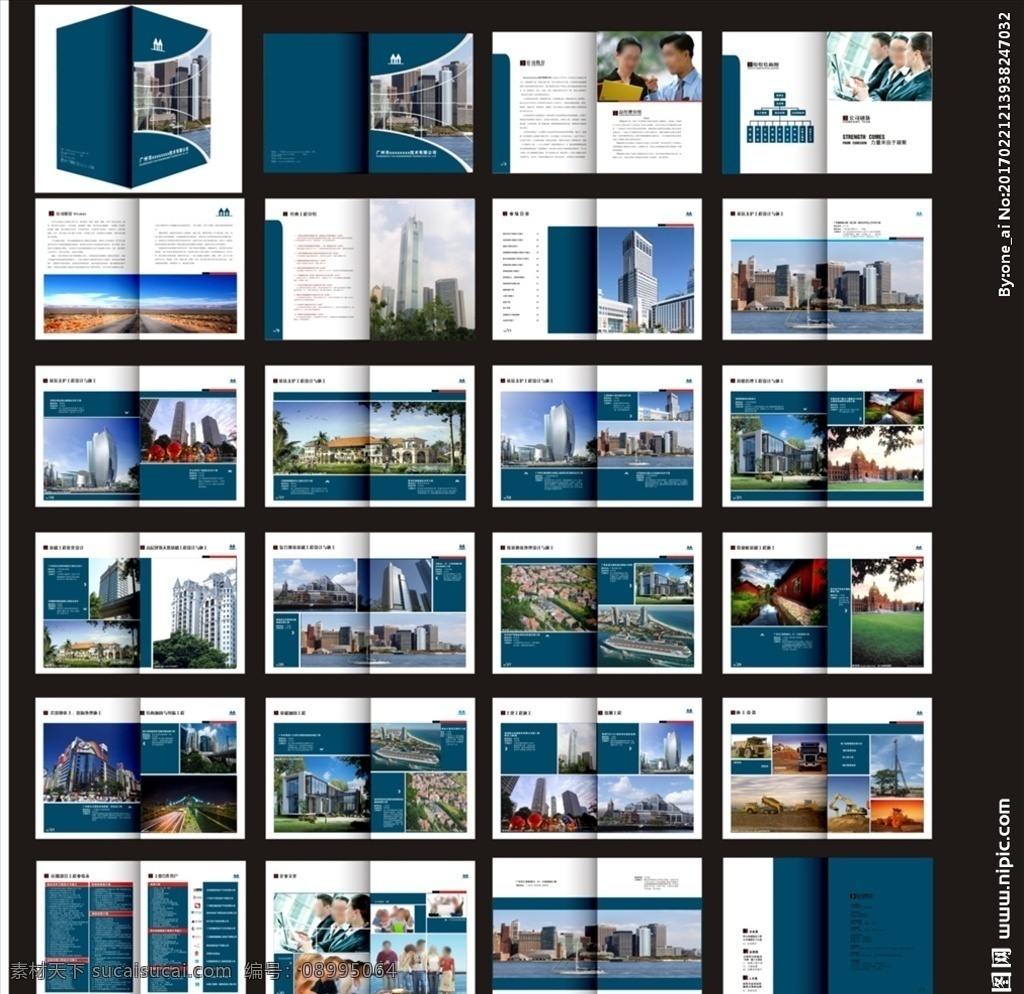Open the spread showing two people with yellow folder
The height and width of the screenshot is (994, 1024).
click(597, 102)
